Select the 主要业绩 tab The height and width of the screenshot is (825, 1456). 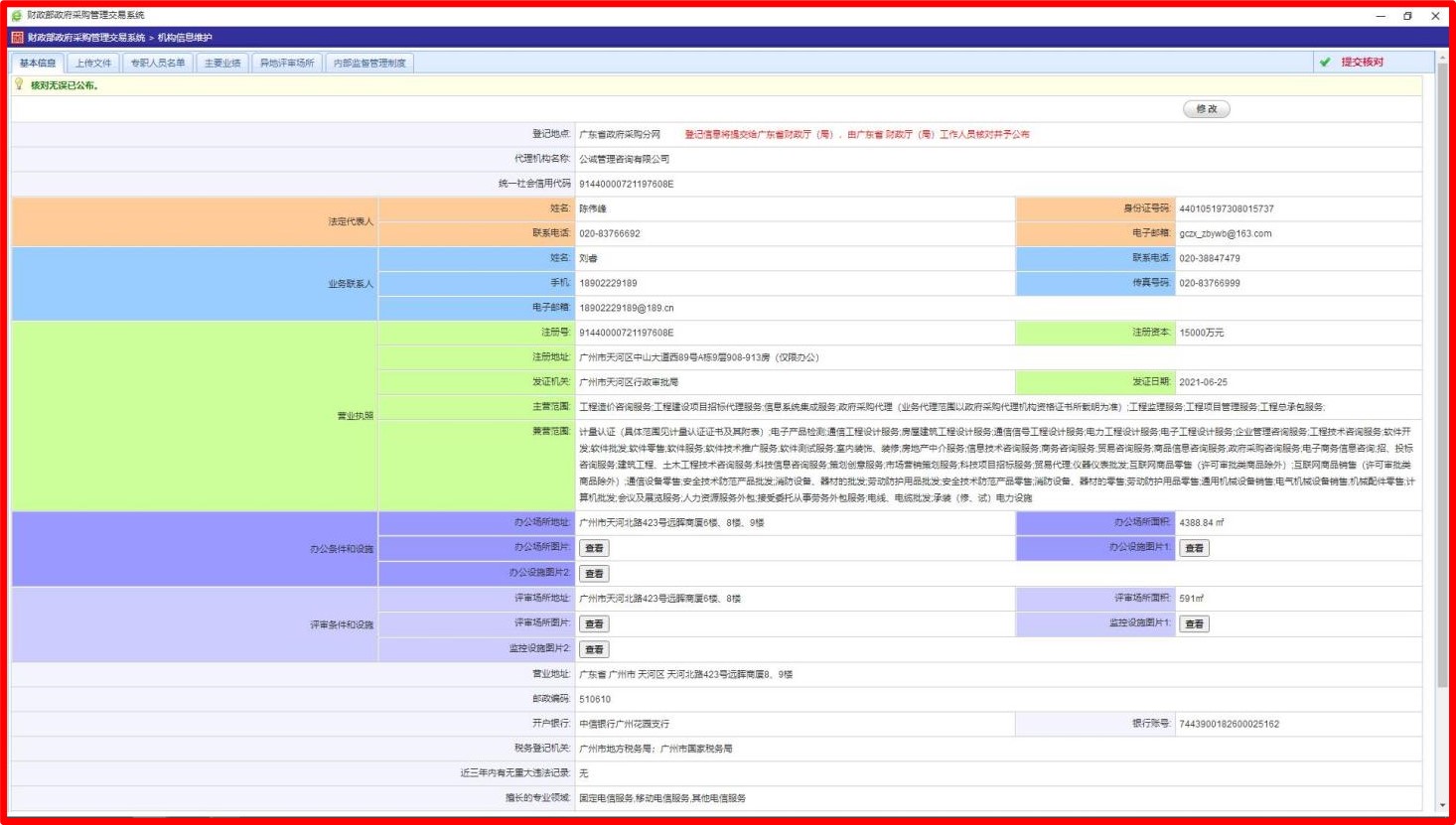222,64
